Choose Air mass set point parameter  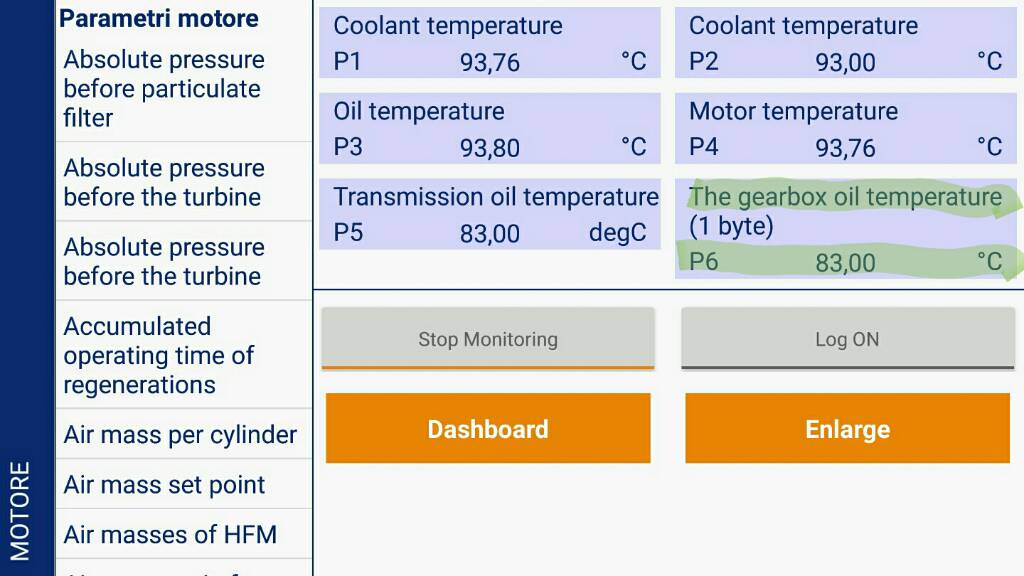click(184, 485)
